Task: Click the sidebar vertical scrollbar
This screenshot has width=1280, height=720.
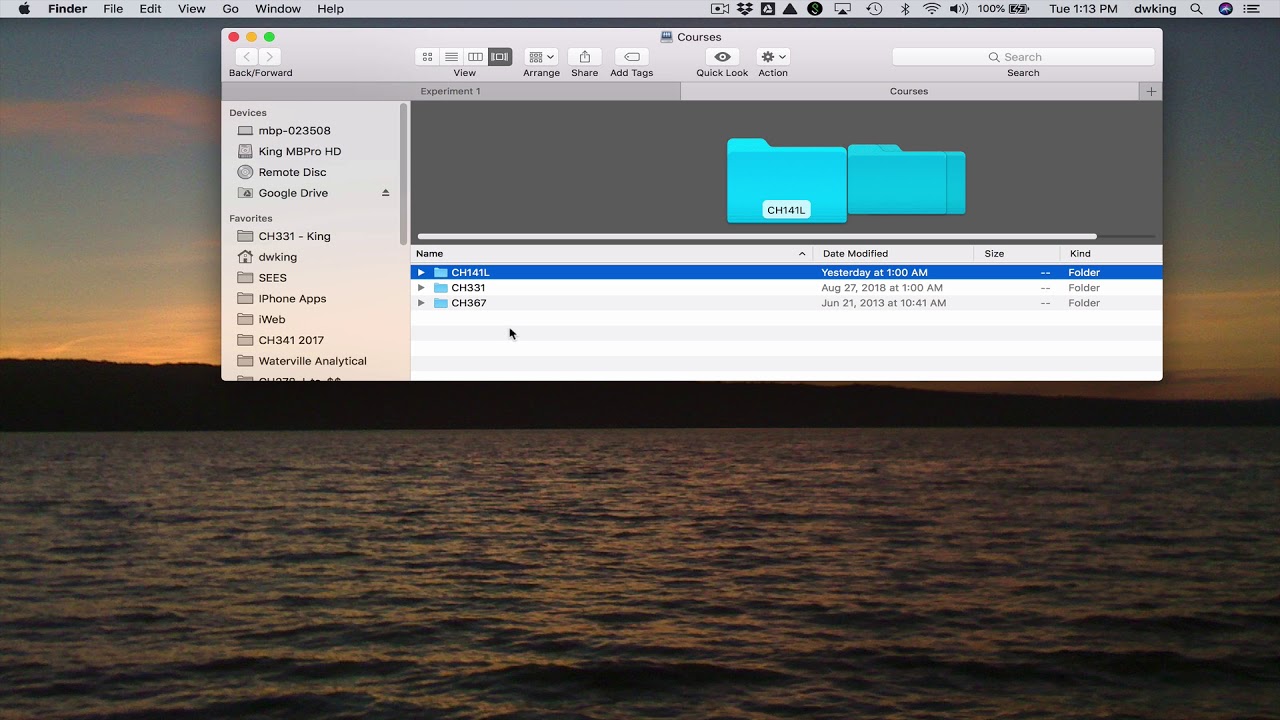Action: (x=404, y=173)
